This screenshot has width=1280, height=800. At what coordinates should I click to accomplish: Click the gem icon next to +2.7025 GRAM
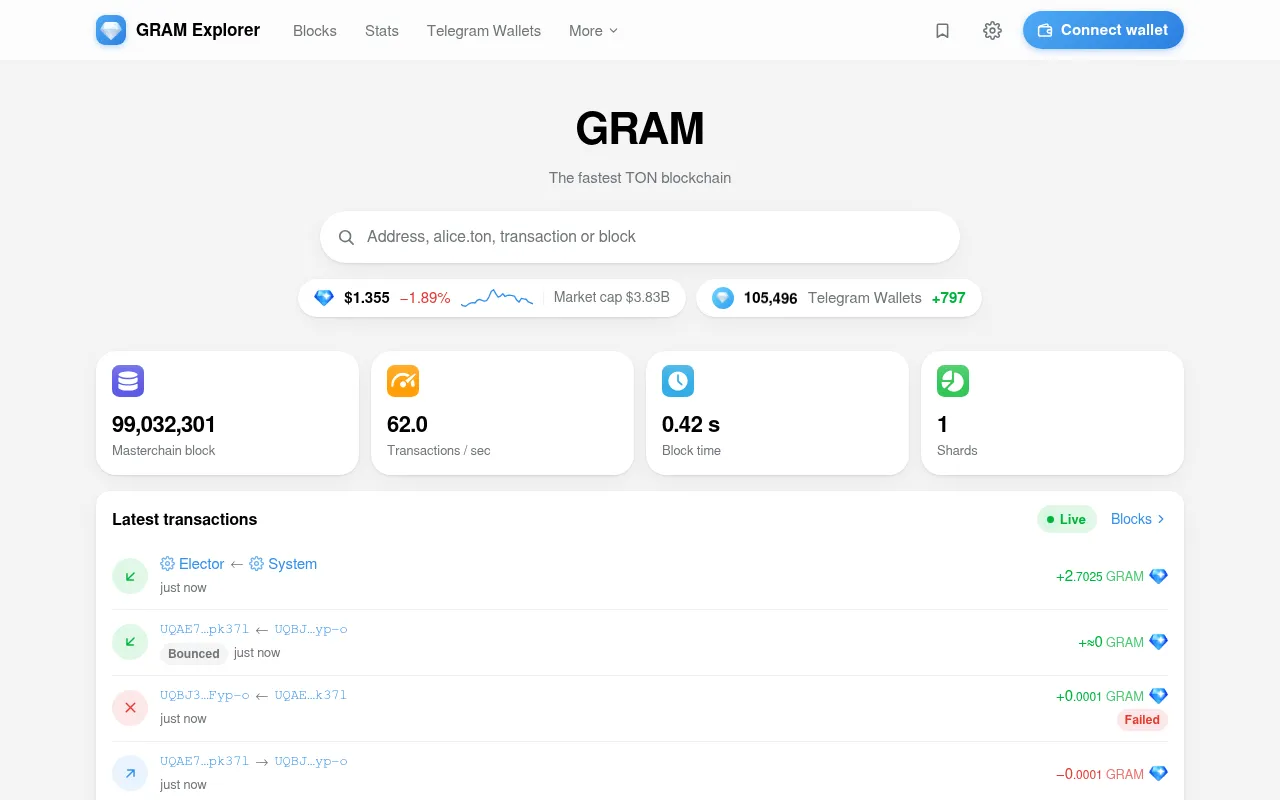(1158, 576)
